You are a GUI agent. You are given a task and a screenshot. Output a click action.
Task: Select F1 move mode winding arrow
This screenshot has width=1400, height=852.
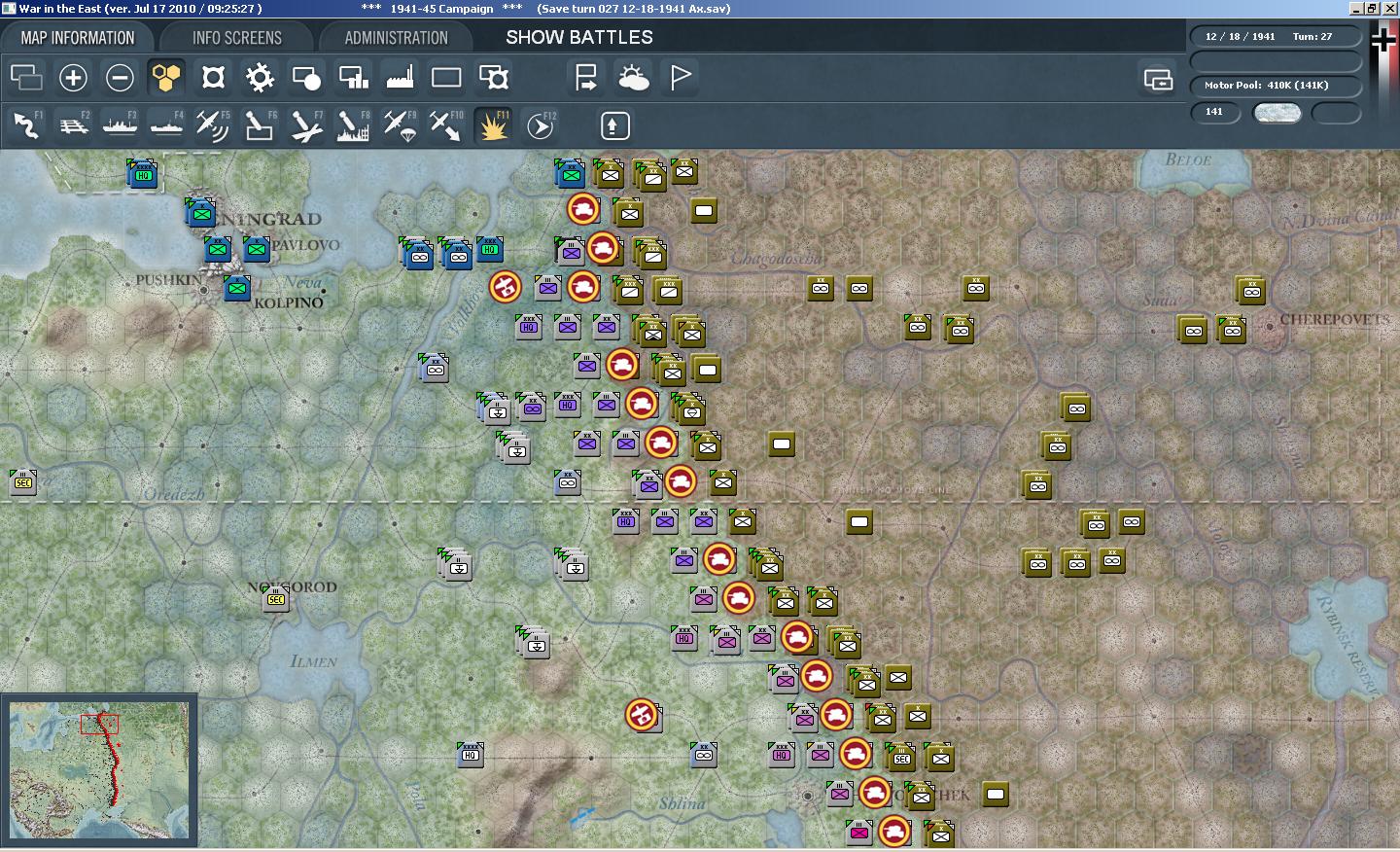(26, 125)
